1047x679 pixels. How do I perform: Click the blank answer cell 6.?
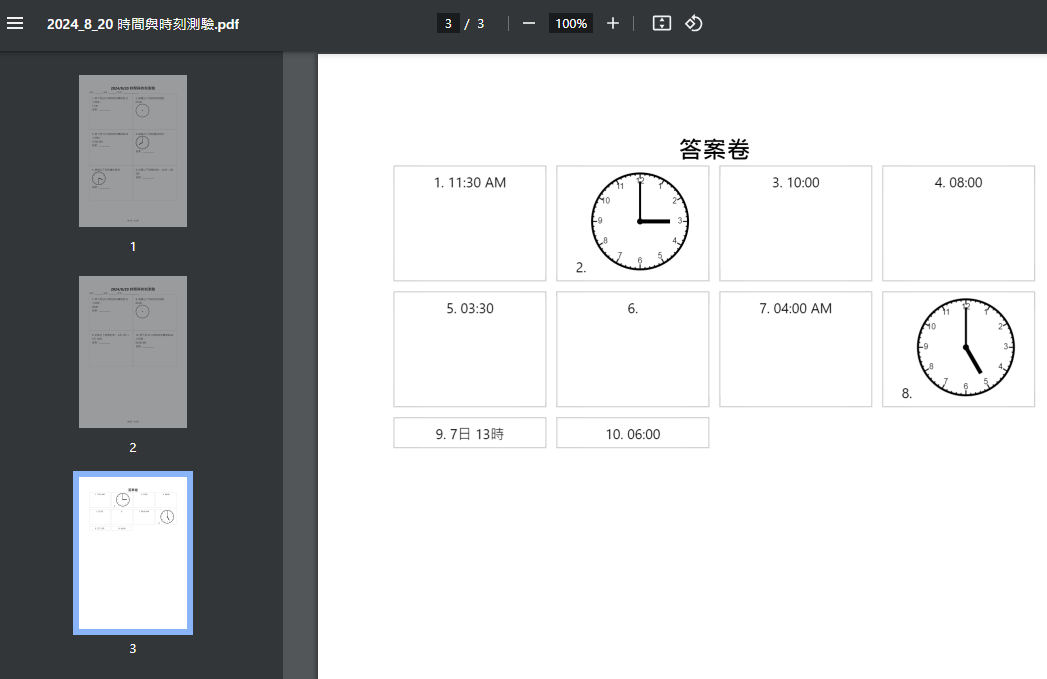click(632, 349)
